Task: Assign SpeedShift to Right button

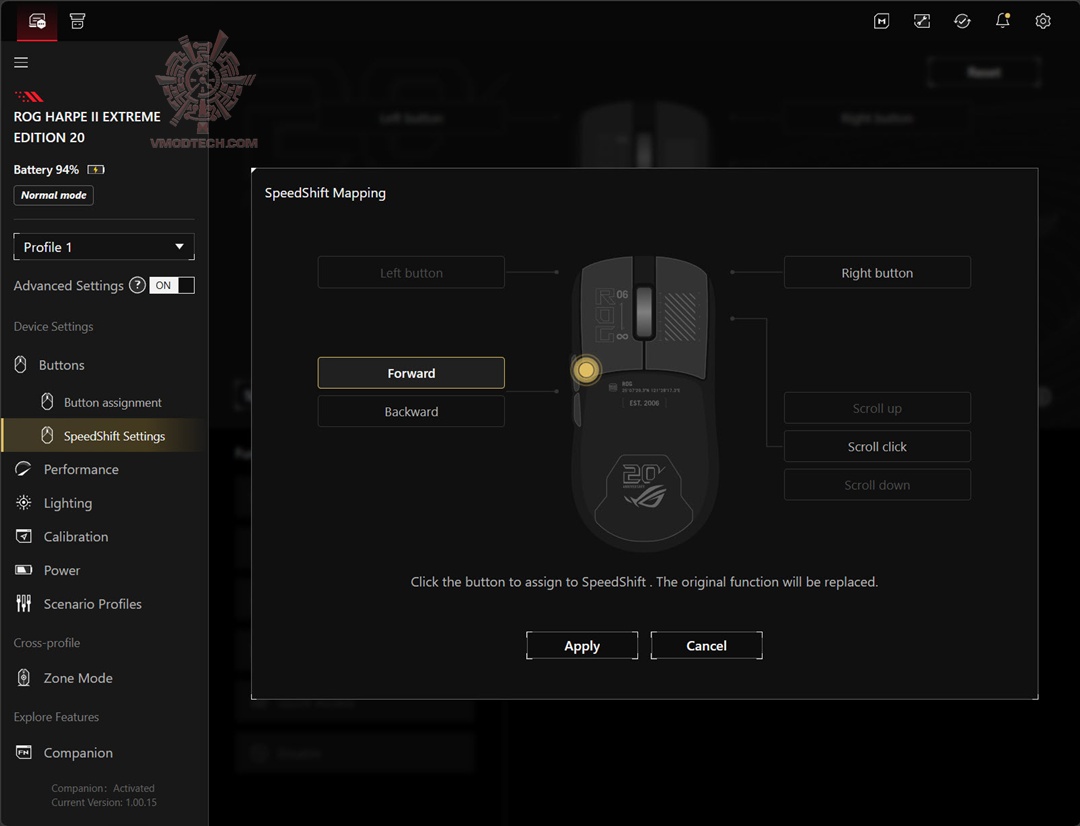Action: 878,273
